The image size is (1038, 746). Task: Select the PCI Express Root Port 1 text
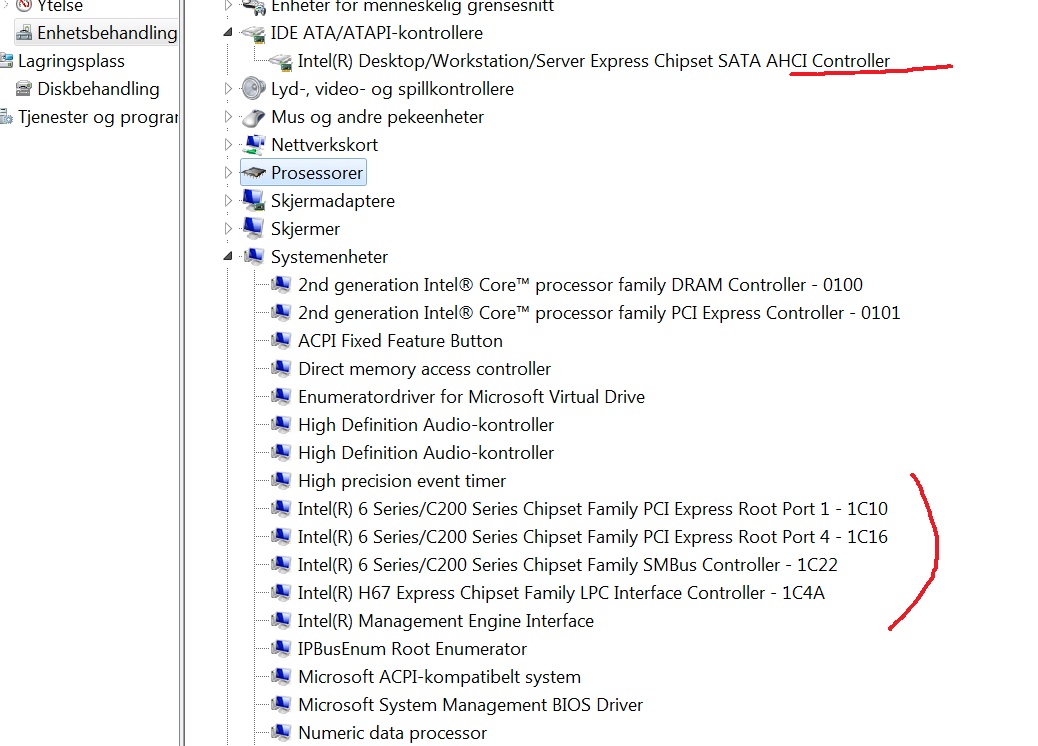click(x=592, y=508)
